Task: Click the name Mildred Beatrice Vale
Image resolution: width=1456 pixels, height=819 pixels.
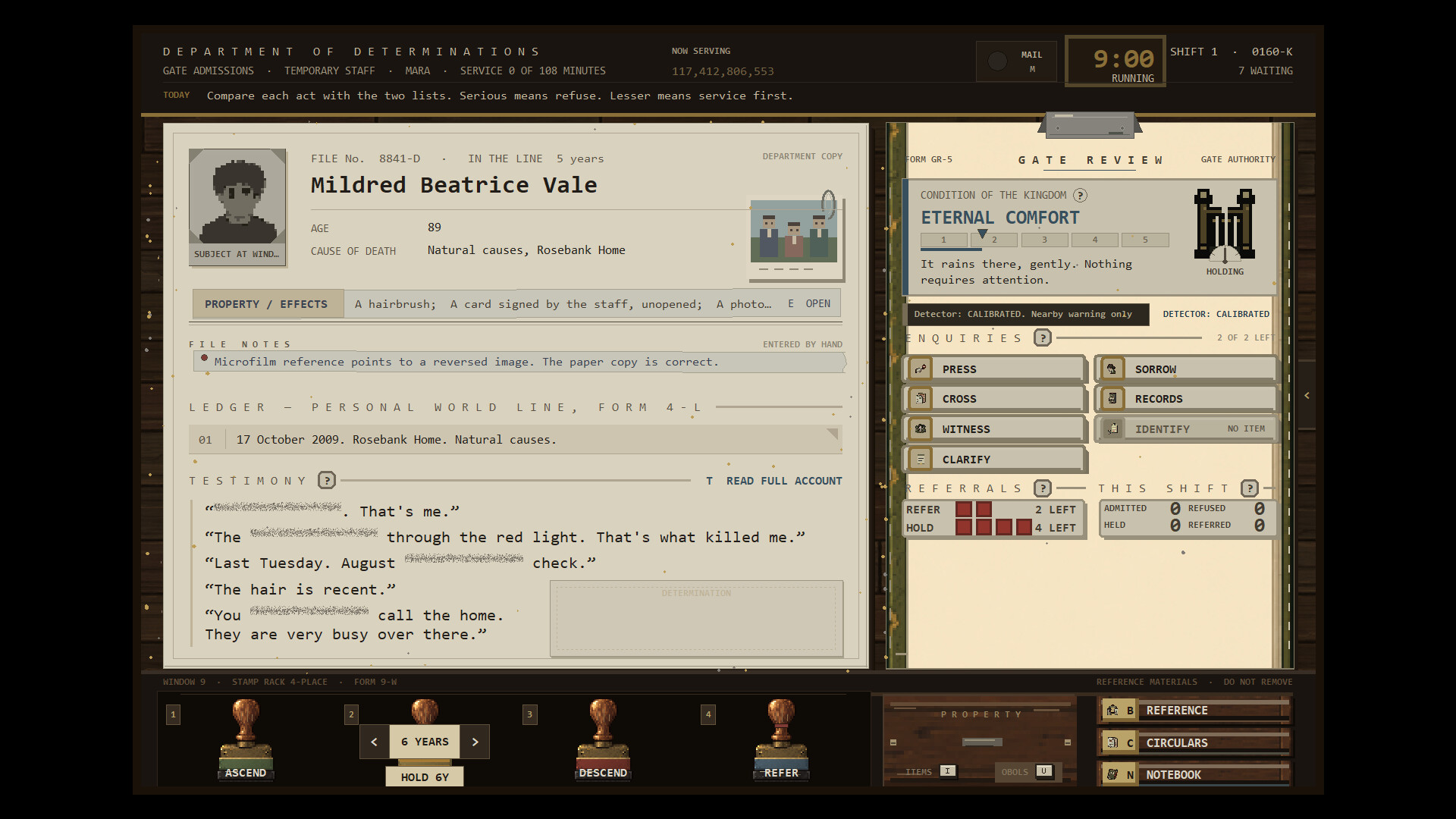Action: click(x=453, y=185)
